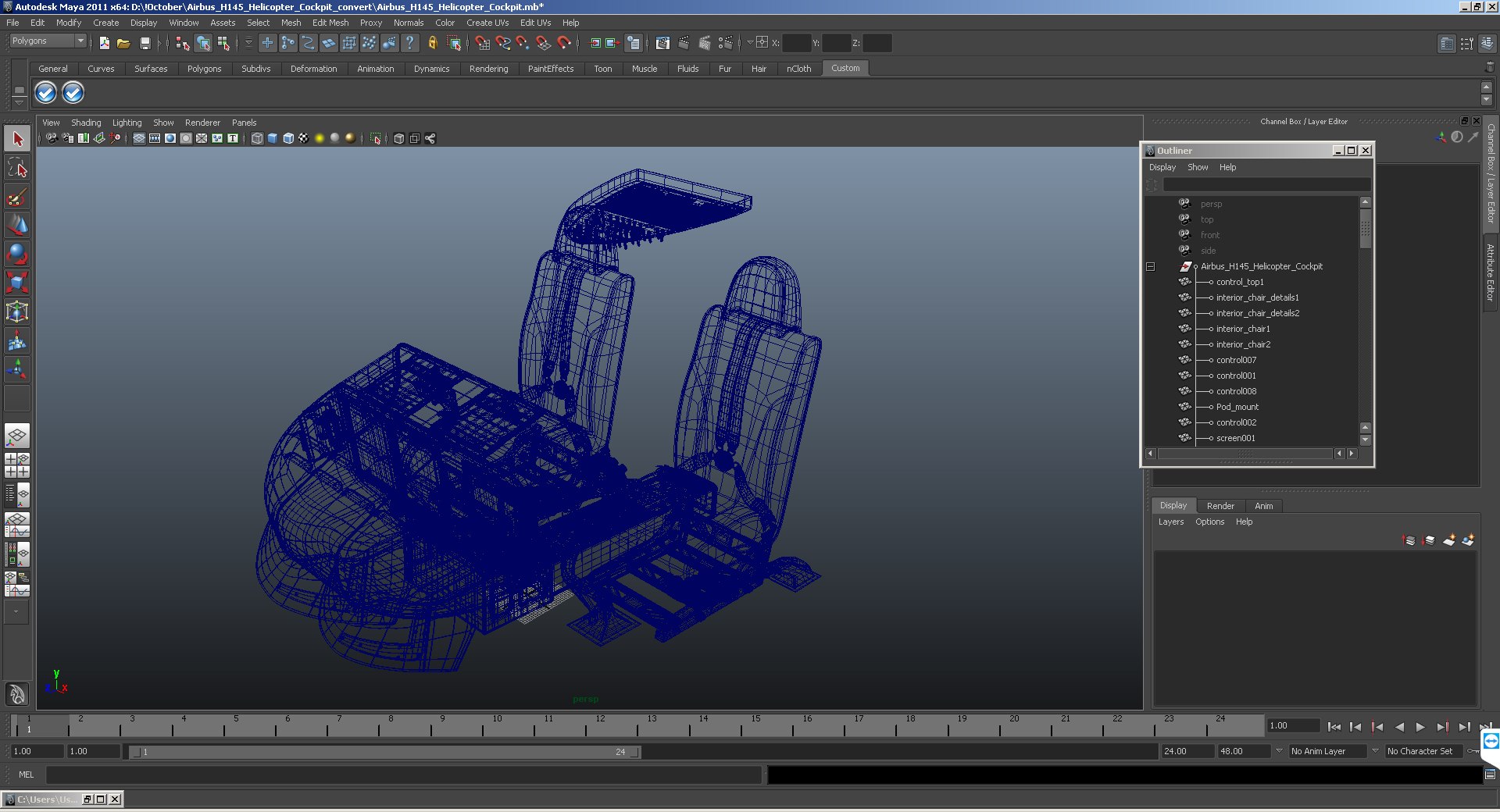1500x812 pixels.
Task: Open the No Character Set dropdown
Action: 1375,751
